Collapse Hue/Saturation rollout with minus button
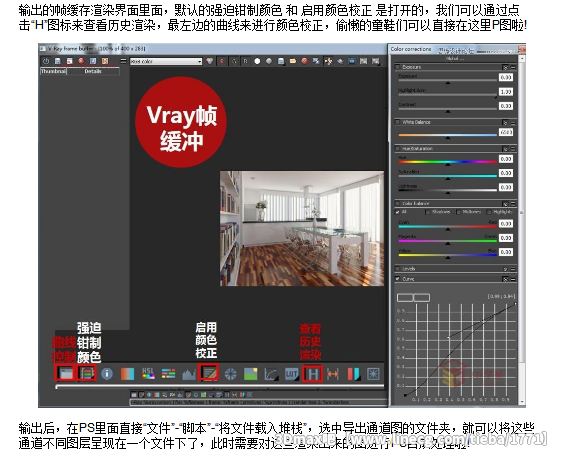This screenshot has width=587, height=458. 513,149
